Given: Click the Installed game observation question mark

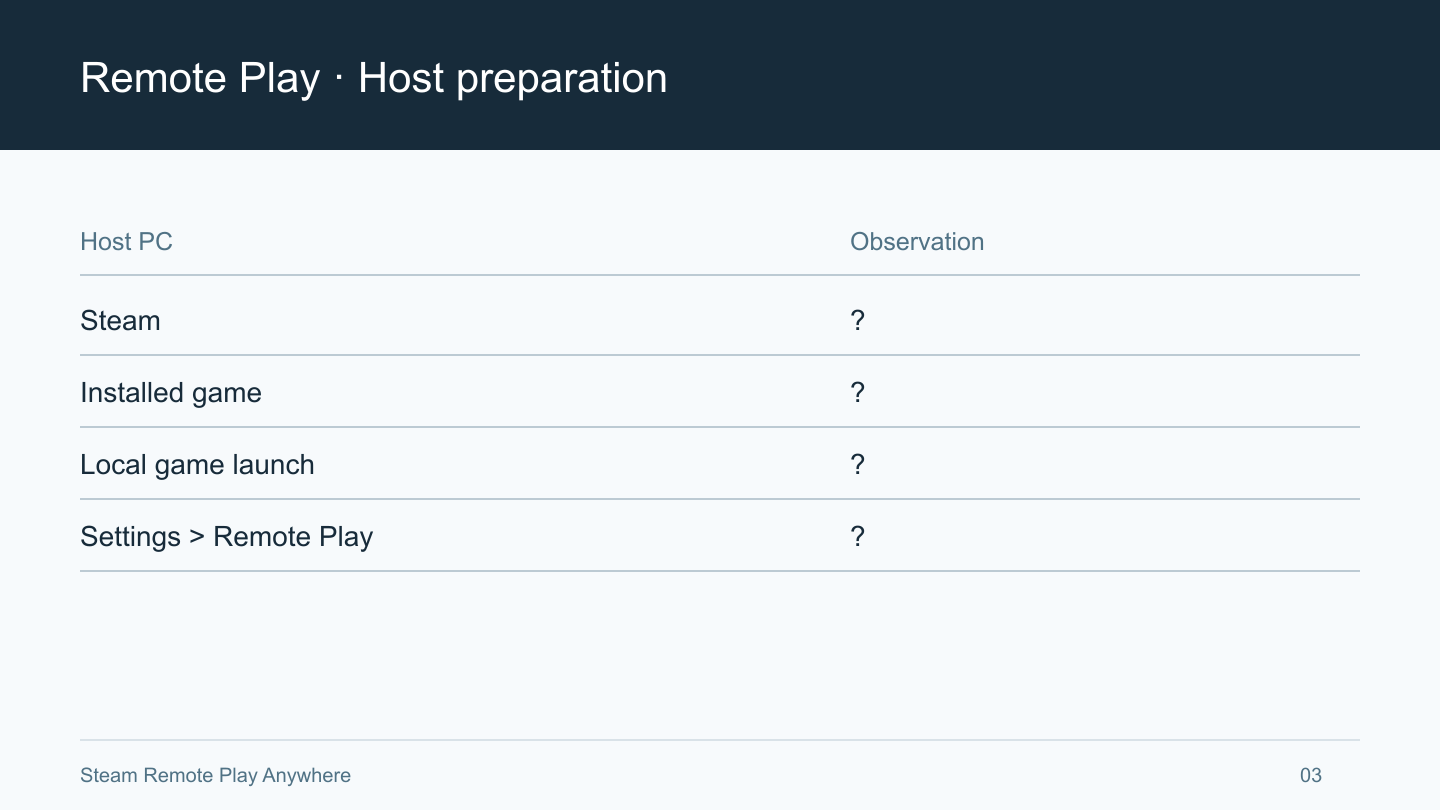Looking at the screenshot, I should [857, 393].
